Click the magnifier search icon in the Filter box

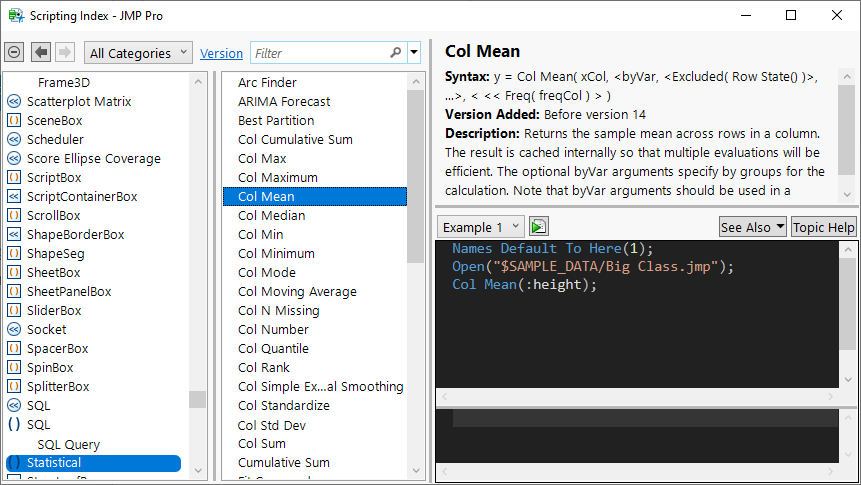pos(395,52)
